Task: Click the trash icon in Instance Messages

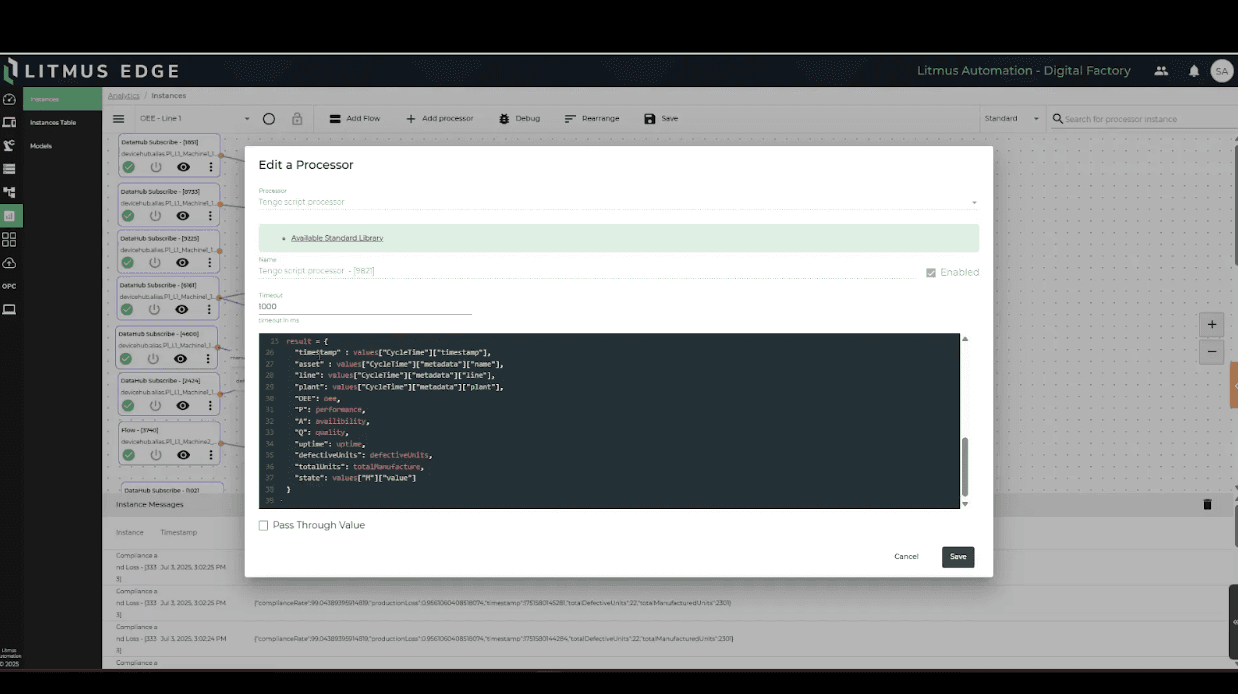Action: tap(1207, 505)
